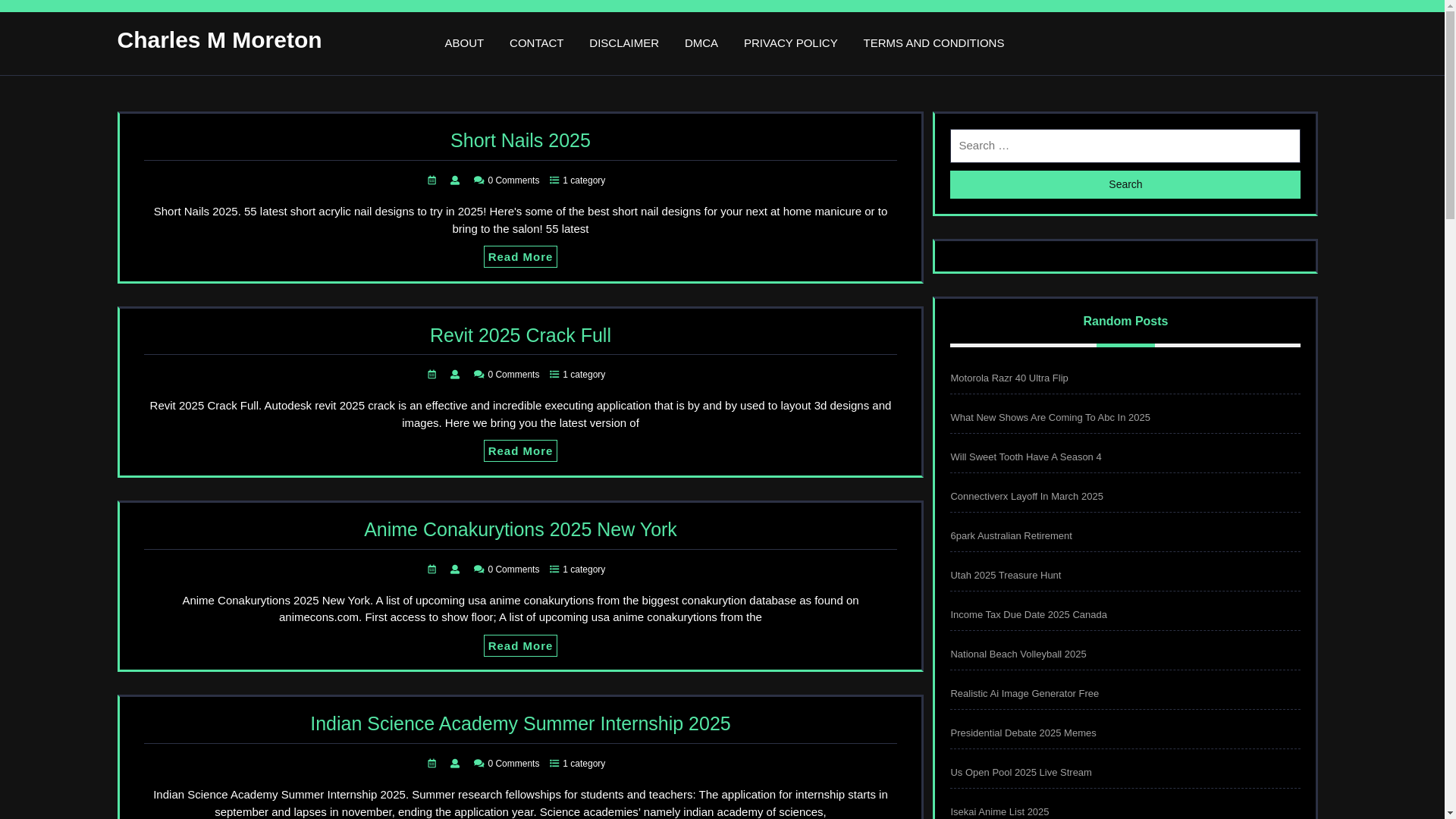
Task: Open 0 Comments link of Short Nails 2025
Action: coord(513,180)
